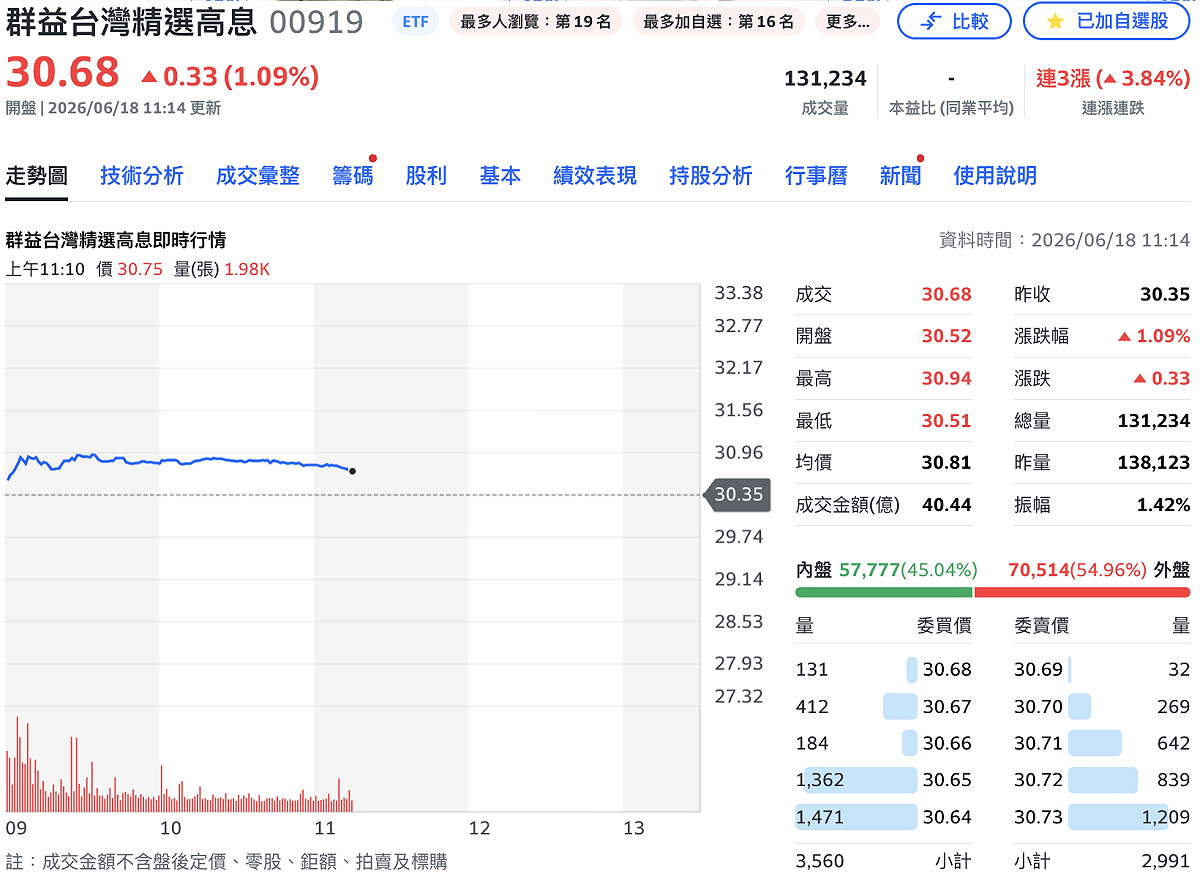Screen dimensions: 1200x879
Task: Click the 開盤 value 30.52
Action: point(947,336)
